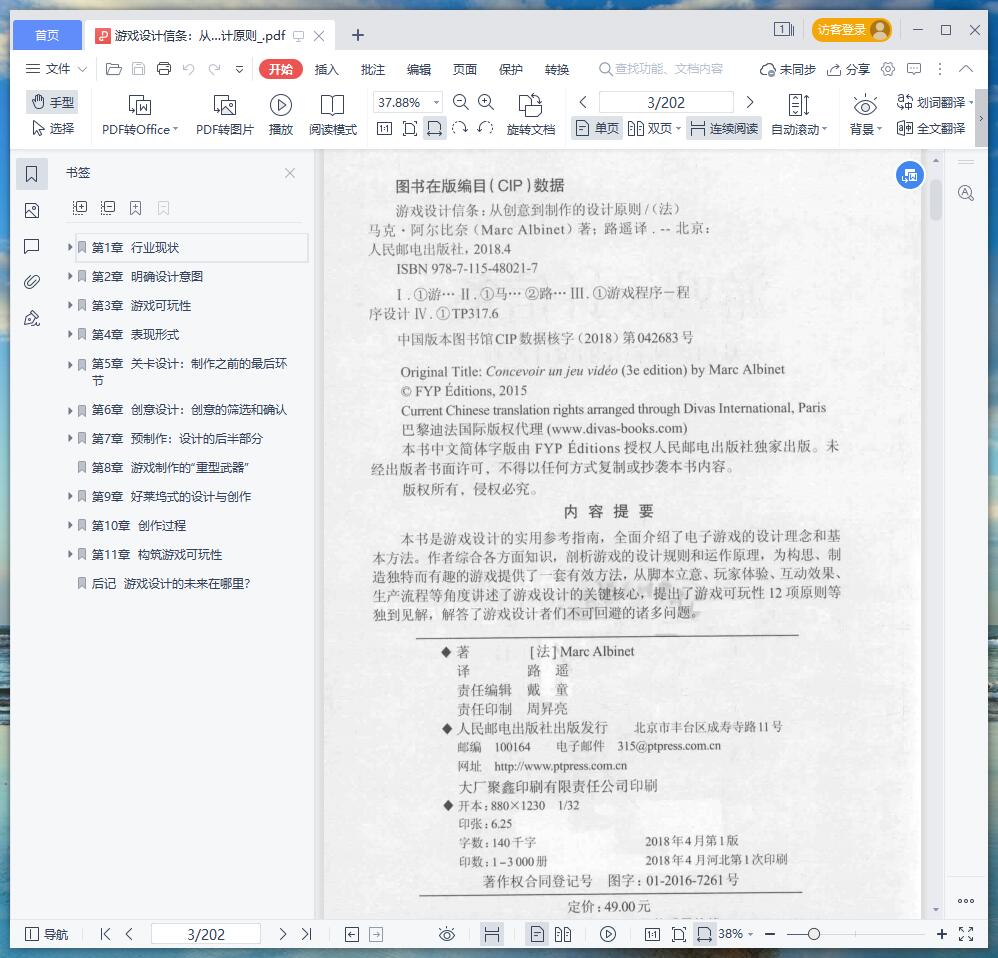The image size is (998, 958).
Task: Zoom in using magnifier plus icon
Action: (x=486, y=102)
